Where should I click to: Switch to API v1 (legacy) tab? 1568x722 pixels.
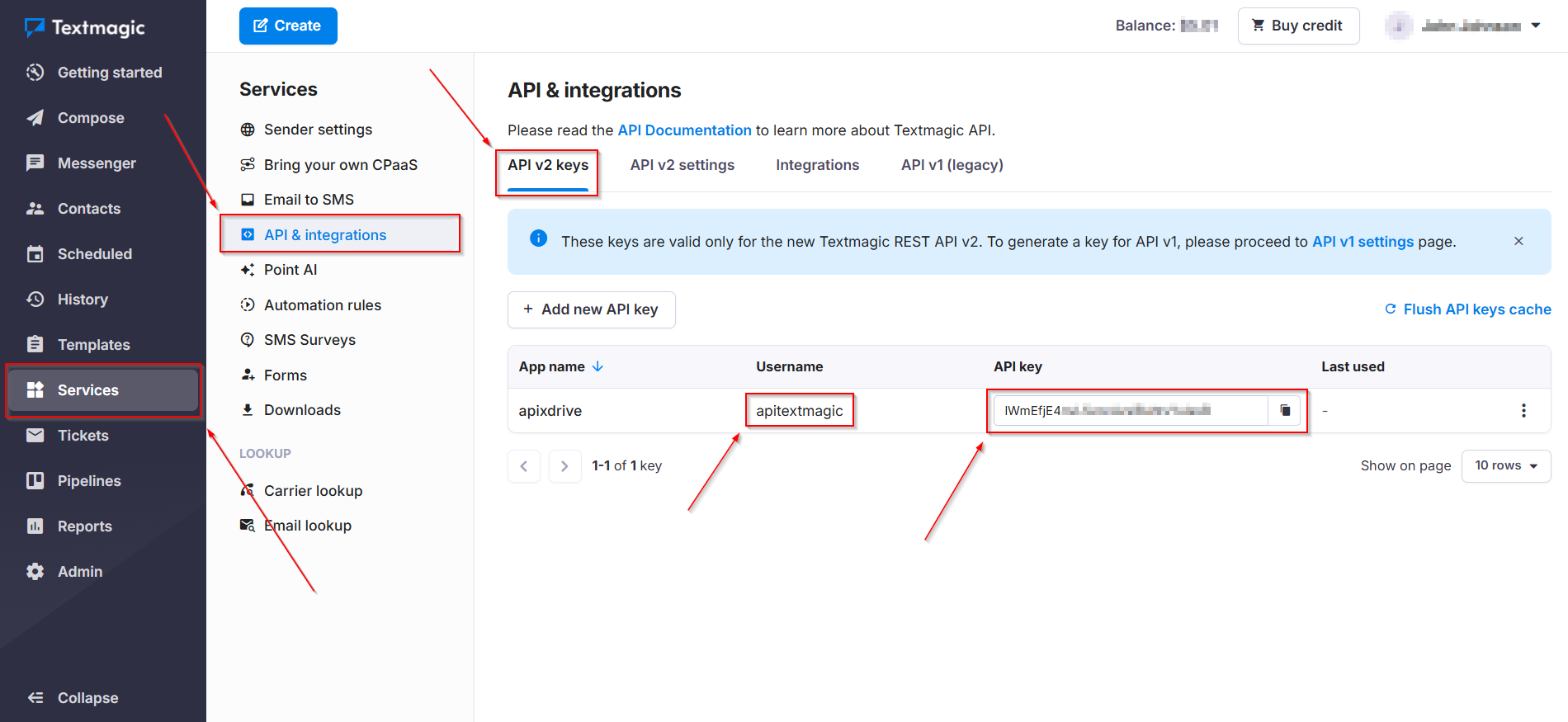coord(952,165)
